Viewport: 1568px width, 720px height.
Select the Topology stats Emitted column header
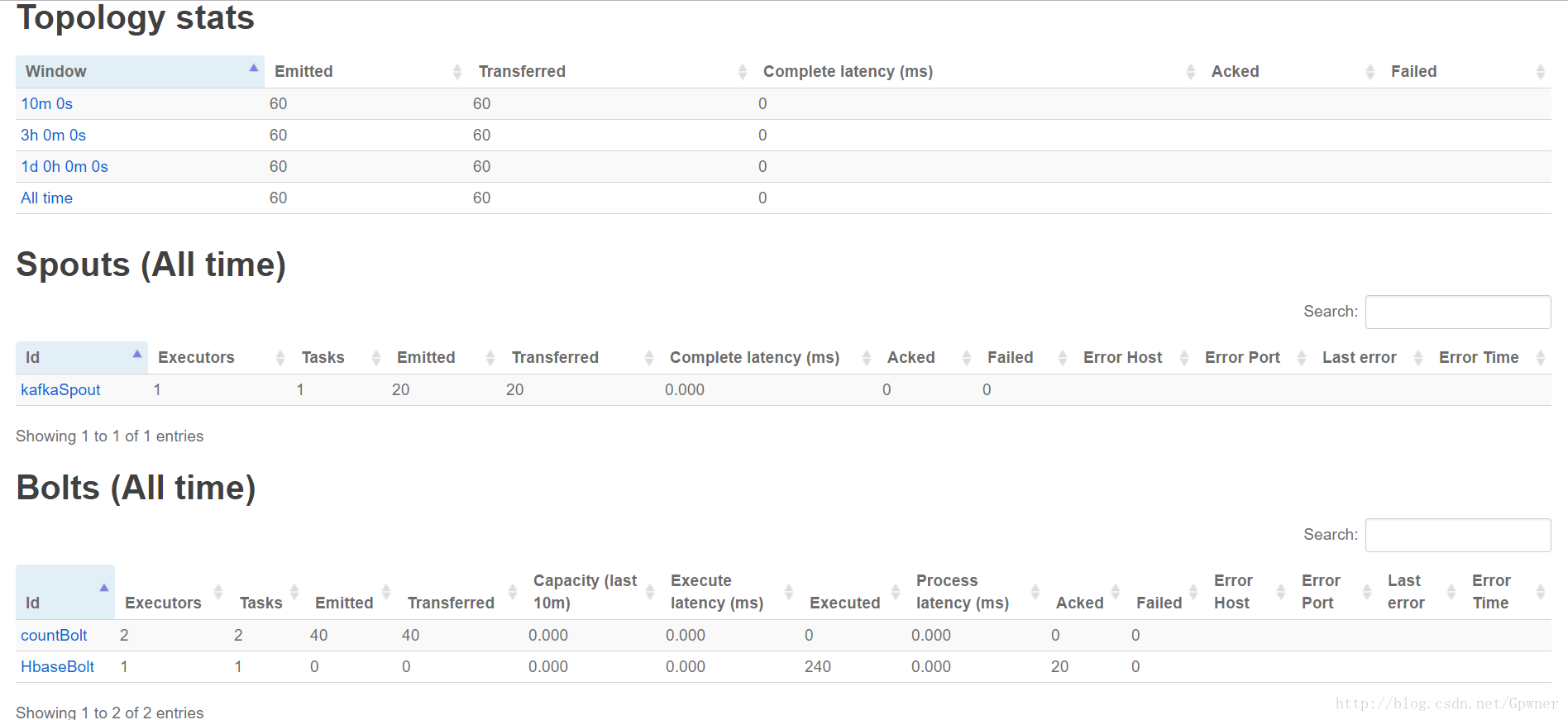366,72
